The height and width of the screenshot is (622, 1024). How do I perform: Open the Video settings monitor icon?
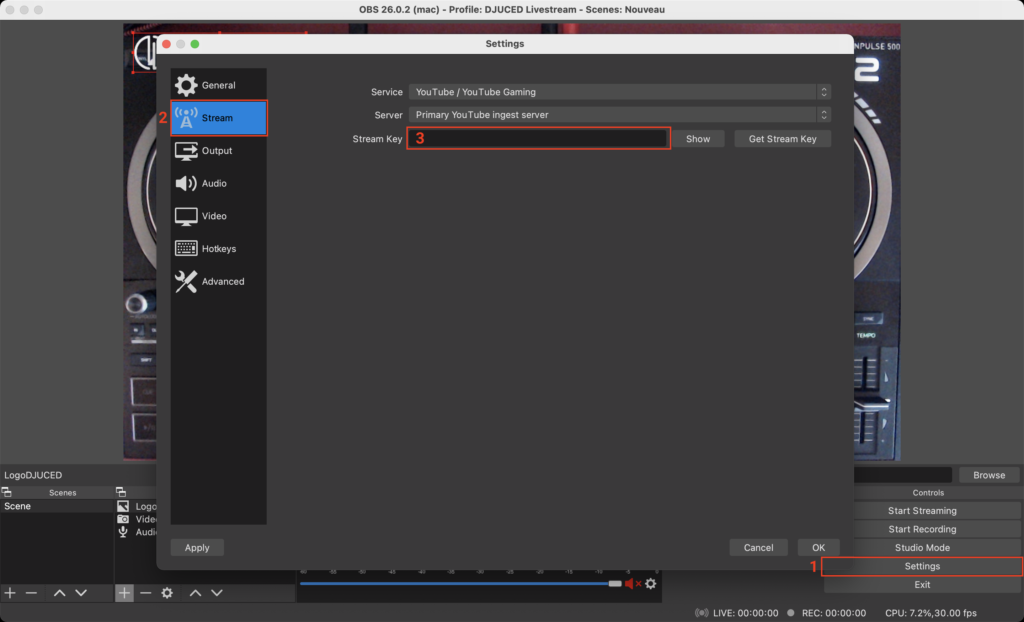pyautogui.click(x=186, y=216)
